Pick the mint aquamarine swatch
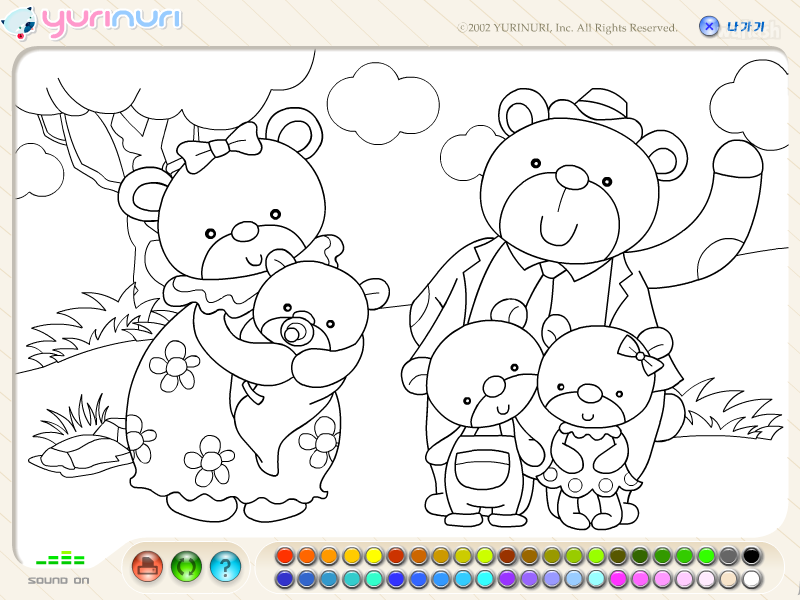The height and width of the screenshot is (600, 800). point(373,579)
